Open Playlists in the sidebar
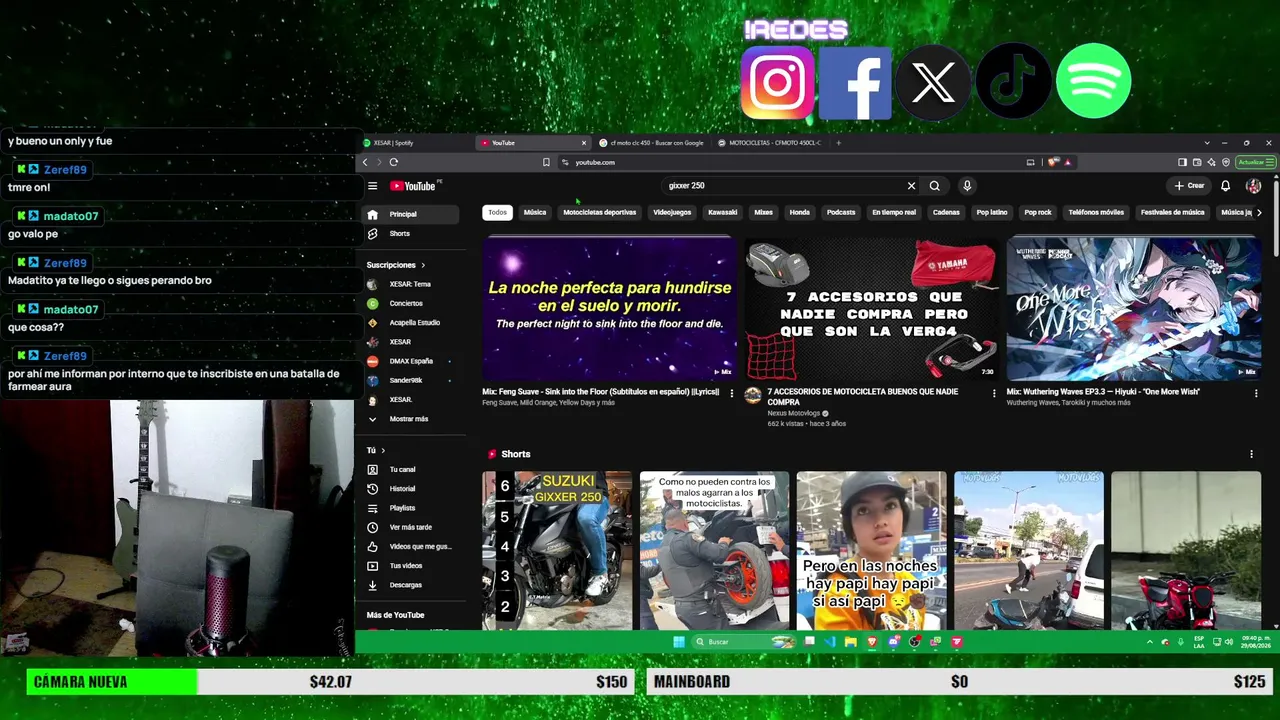The height and width of the screenshot is (720, 1280). (x=411, y=508)
